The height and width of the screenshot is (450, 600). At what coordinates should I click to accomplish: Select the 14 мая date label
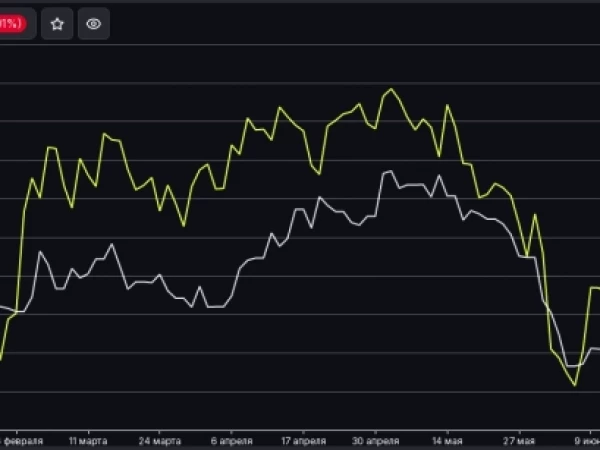click(447, 441)
